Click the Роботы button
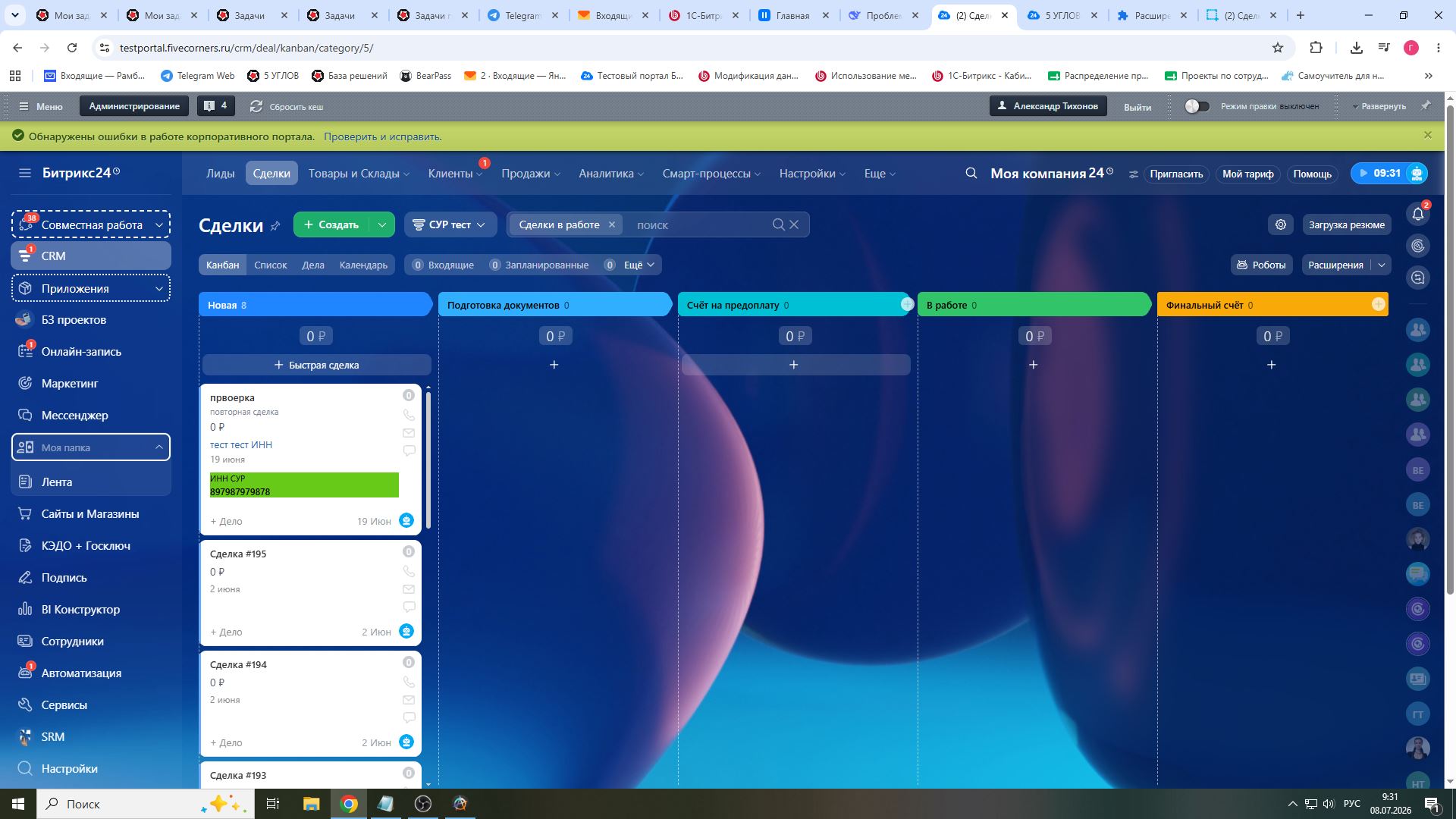Image resolution: width=1456 pixels, height=819 pixels. point(1262,265)
